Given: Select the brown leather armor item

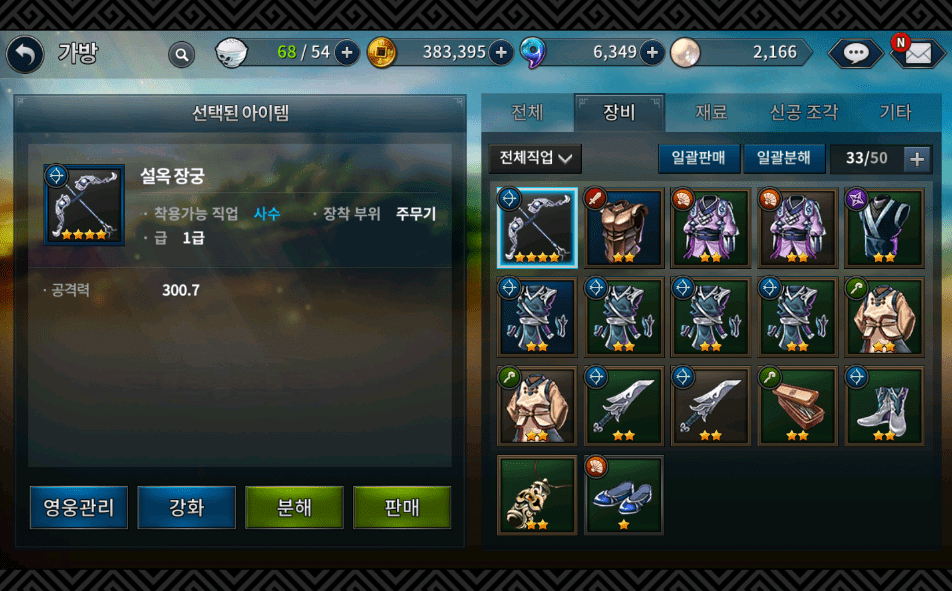Looking at the screenshot, I should click(x=624, y=228).
